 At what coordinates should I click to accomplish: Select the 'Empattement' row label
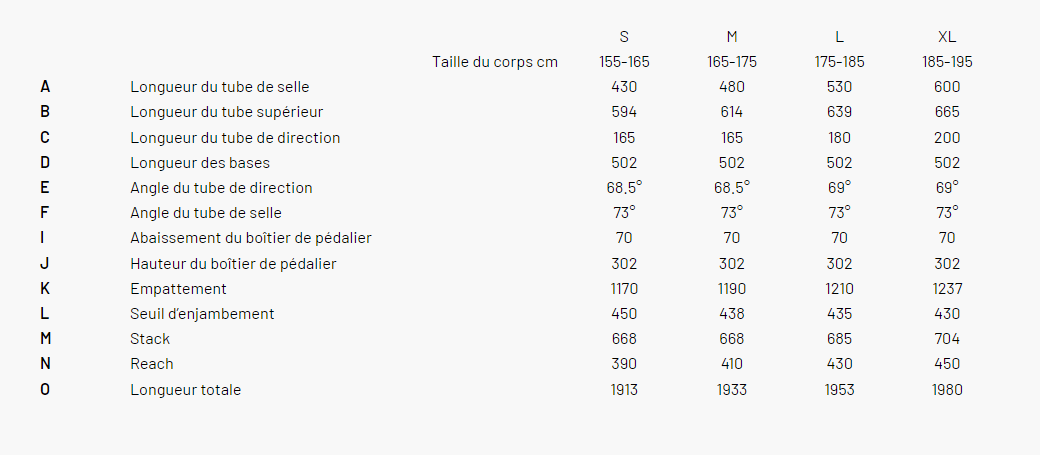(178, 289)
